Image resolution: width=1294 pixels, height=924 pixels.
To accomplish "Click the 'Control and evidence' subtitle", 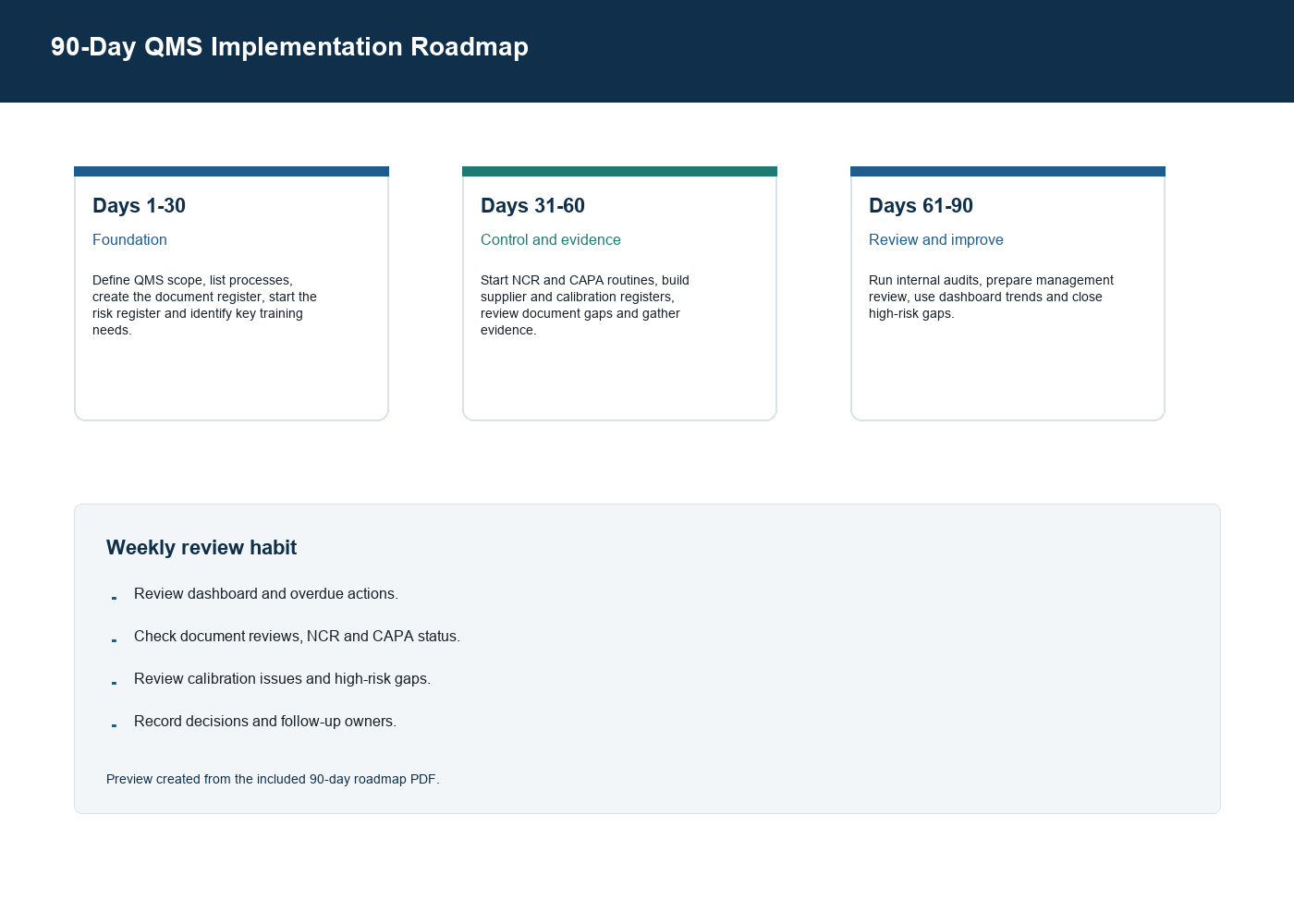I will point(551,239).
